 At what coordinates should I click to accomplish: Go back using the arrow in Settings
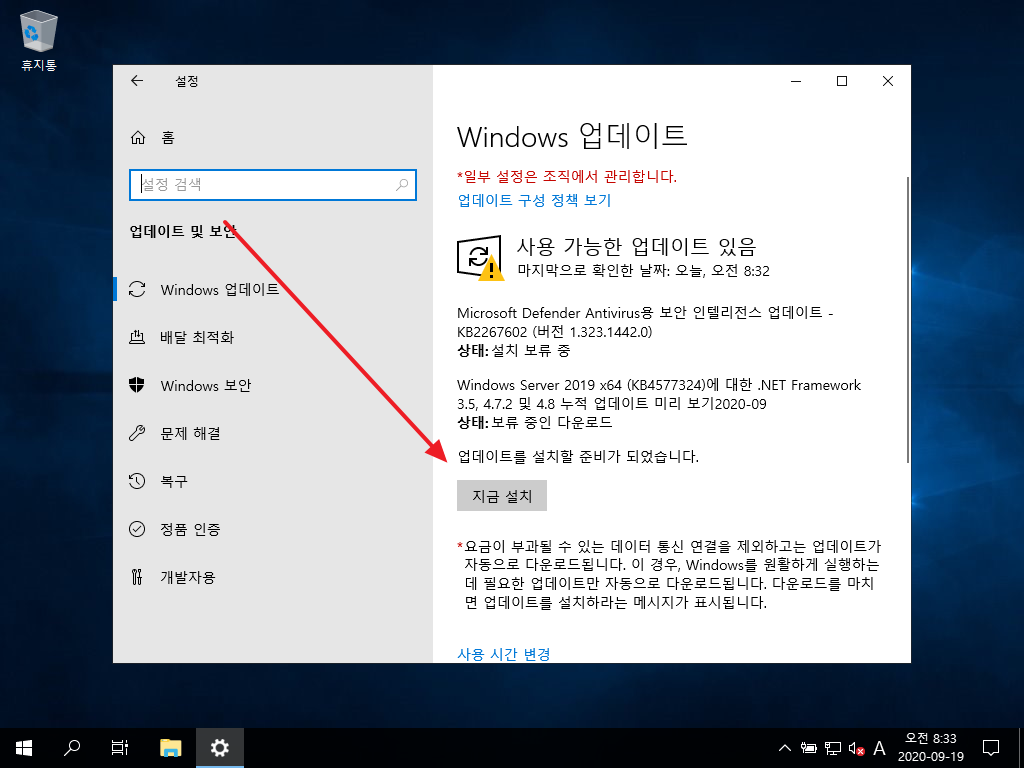136,80
